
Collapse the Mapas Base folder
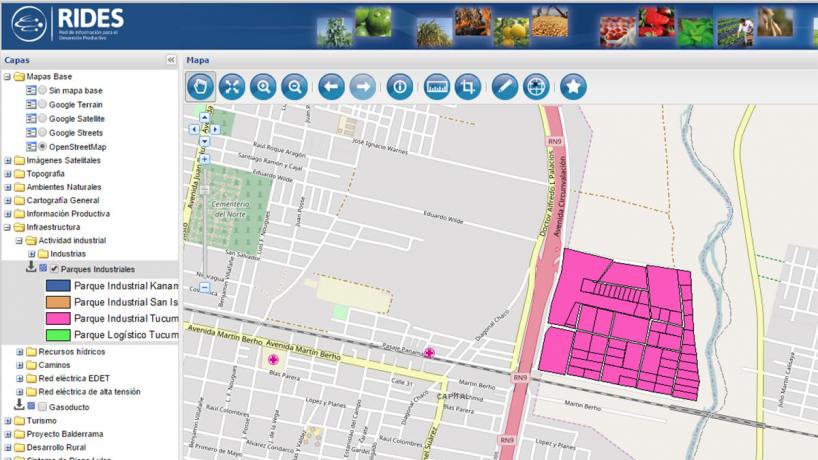(x=8, y=77)
